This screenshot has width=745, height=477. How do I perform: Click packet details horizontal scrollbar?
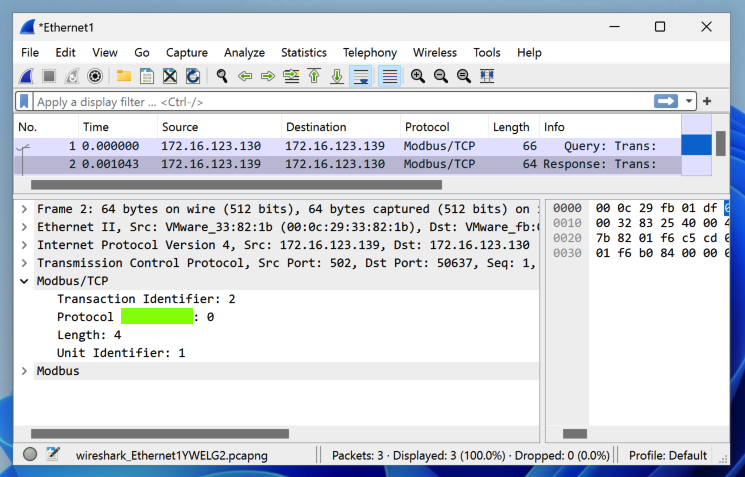[160, 434]
